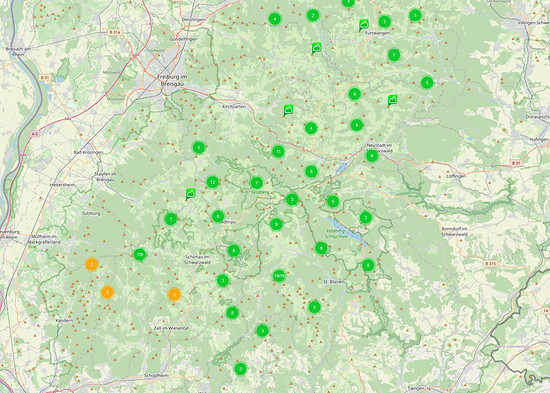The height and width of the screenshot is (393, 550).
Task: Expand the 7 cluster southeast of Sulzburg
Action: [x=171, y=219]
